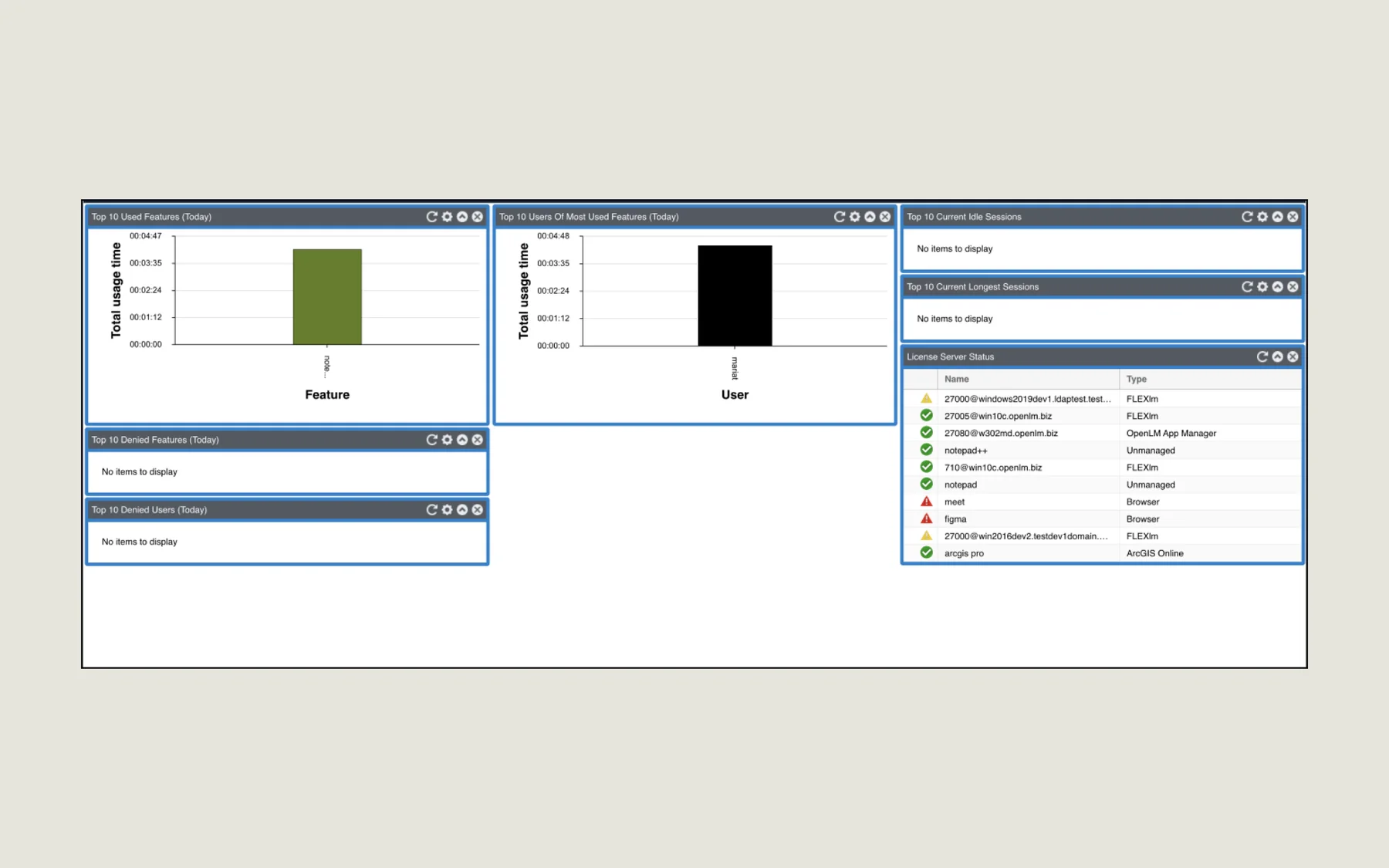Select the figma server name
This screenshot has height=868, width=1389.
tap(955, 519)
